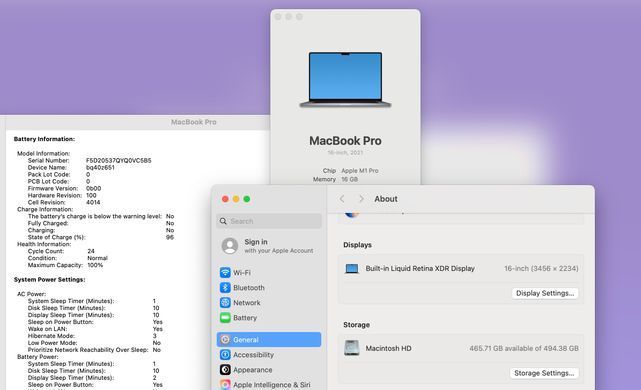Click the Condition Normal value

pos(97,258)
